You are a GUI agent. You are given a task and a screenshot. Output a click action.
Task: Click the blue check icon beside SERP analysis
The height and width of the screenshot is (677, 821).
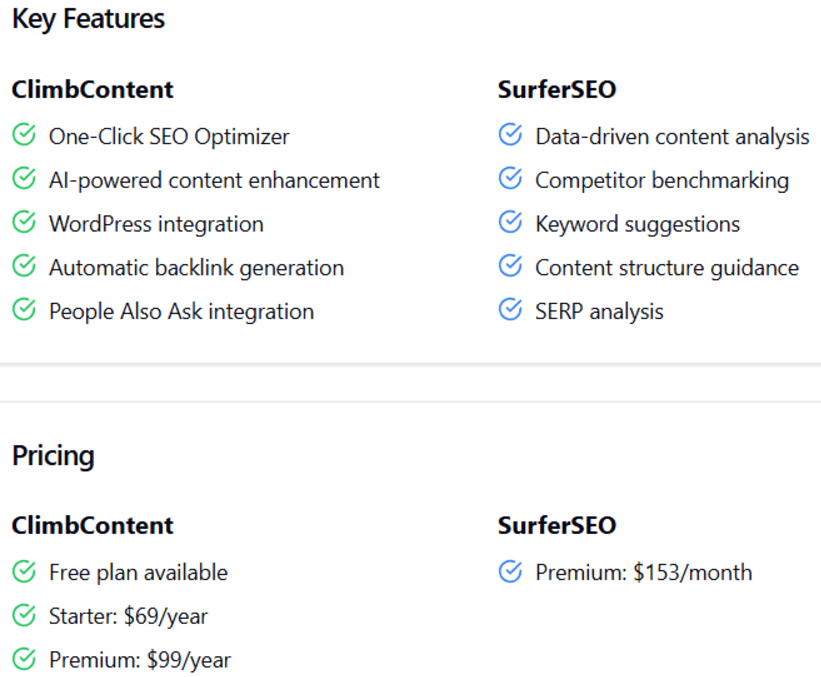click(x=511, y=310)
